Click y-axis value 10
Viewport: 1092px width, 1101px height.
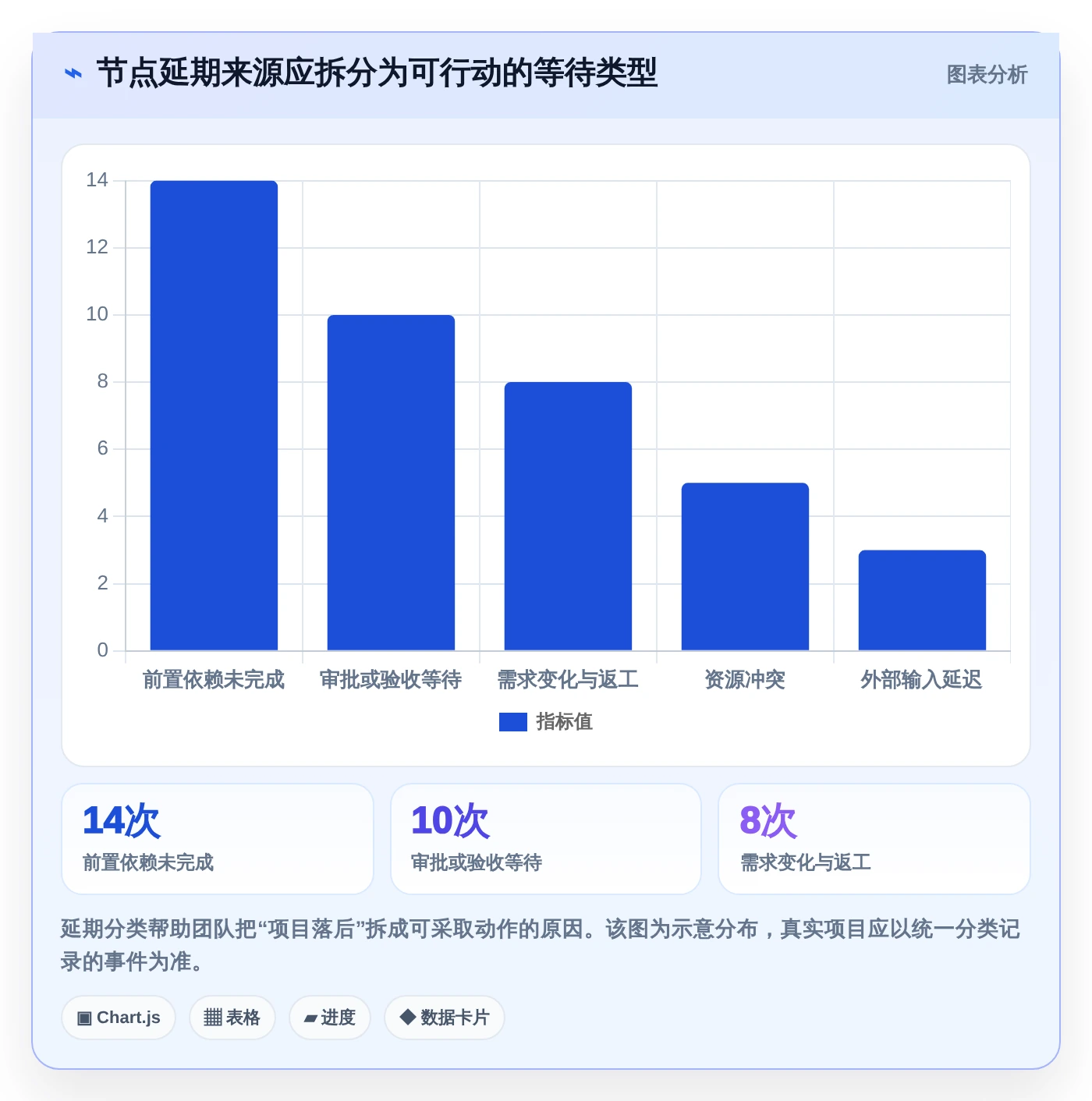coord(97,314)
